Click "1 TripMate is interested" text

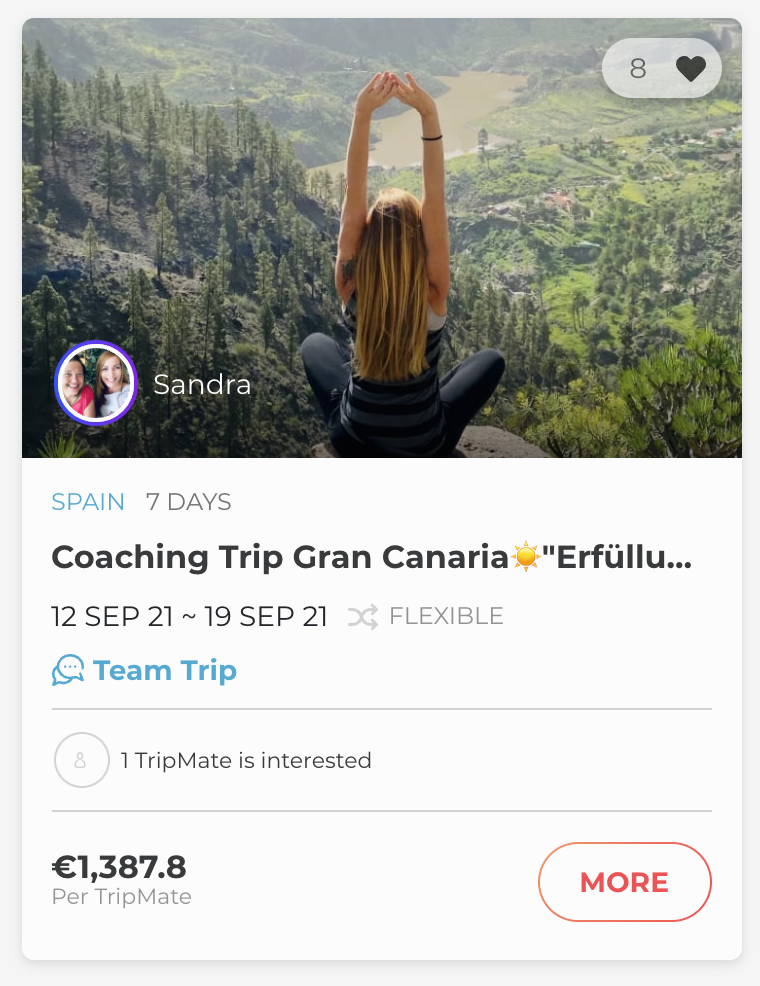(x=246, y=760)
